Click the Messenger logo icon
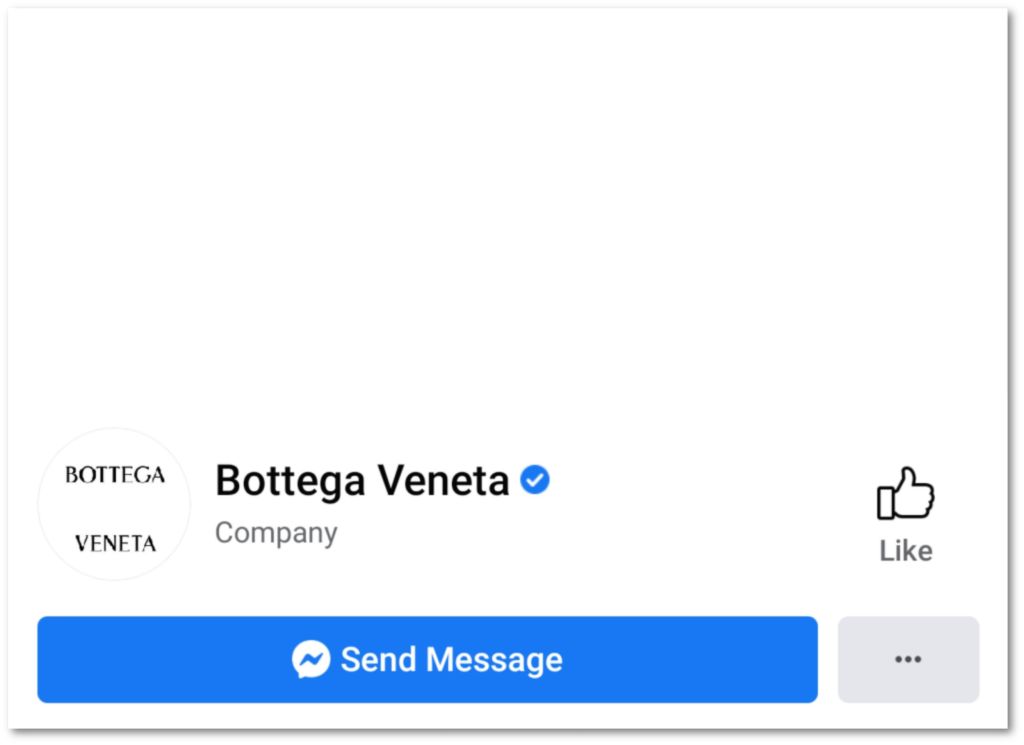The width and height of the screenshot is (1024, 745). click(311, 660)
